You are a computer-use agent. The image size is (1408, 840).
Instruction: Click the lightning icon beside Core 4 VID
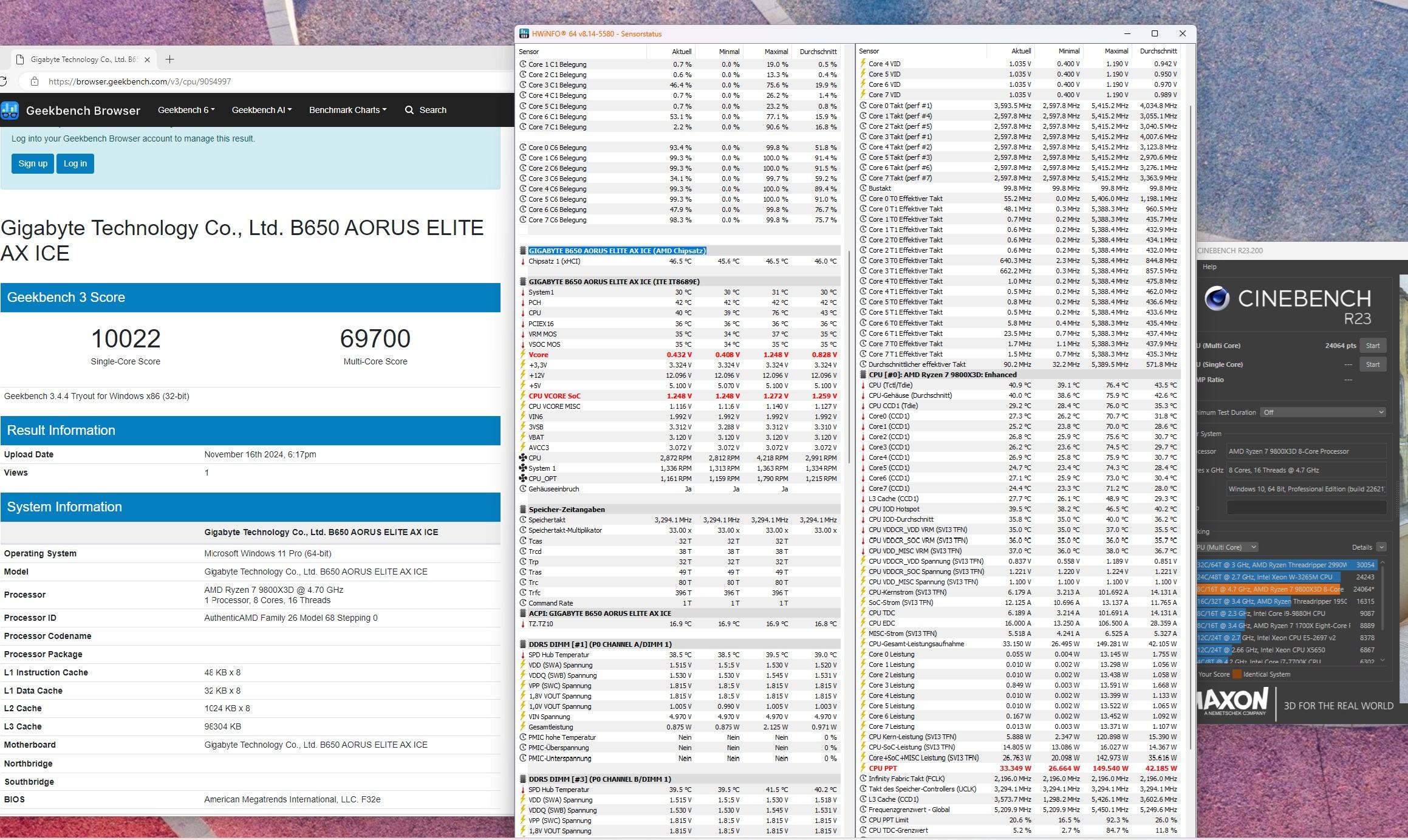[863, 64]
